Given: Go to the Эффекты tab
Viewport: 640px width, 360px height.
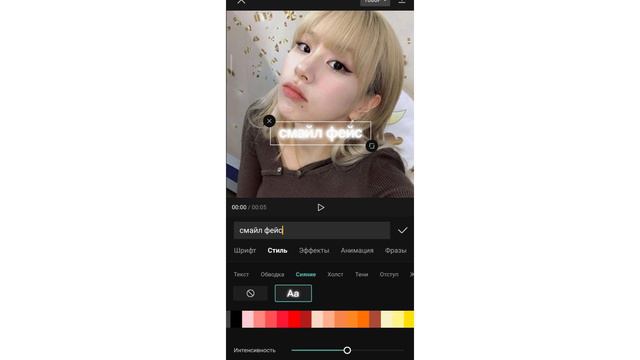Looking at the screenshot, I should [x=314, y=250].
